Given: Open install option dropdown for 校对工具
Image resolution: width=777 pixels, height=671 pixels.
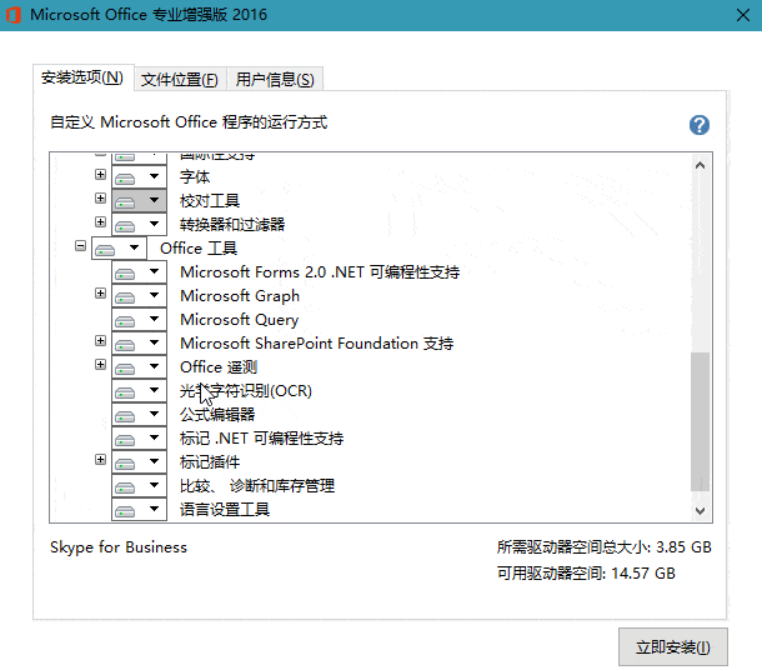Looking at the screenshot, I should [x=139, y=201].
